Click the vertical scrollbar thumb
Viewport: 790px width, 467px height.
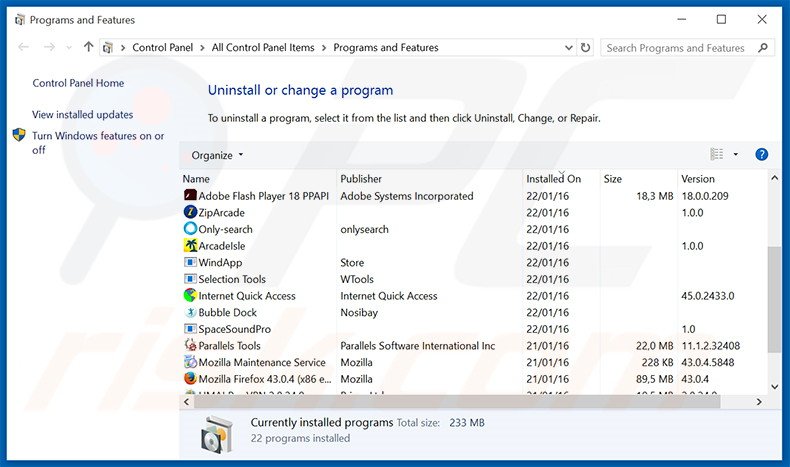coord(774,300)
